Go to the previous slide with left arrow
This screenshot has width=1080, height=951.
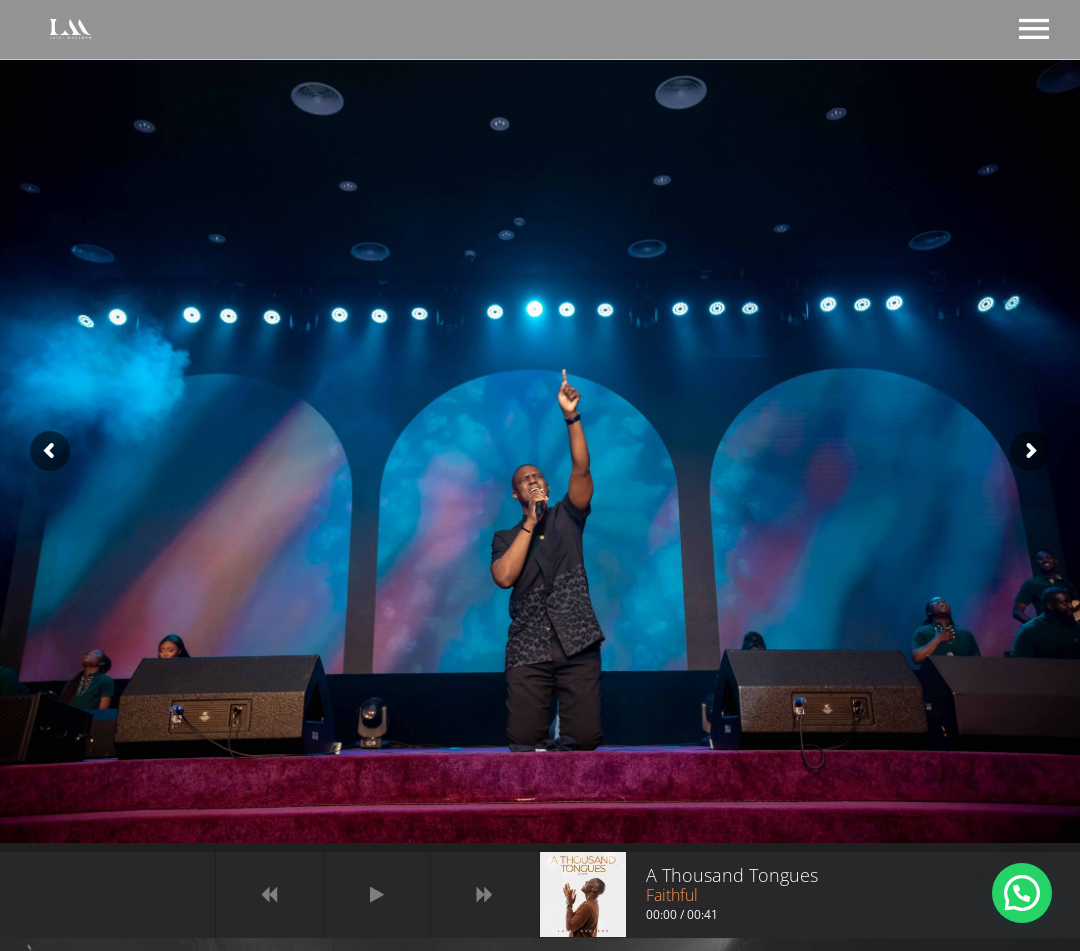pyautogui.click(x=50, y=451)
